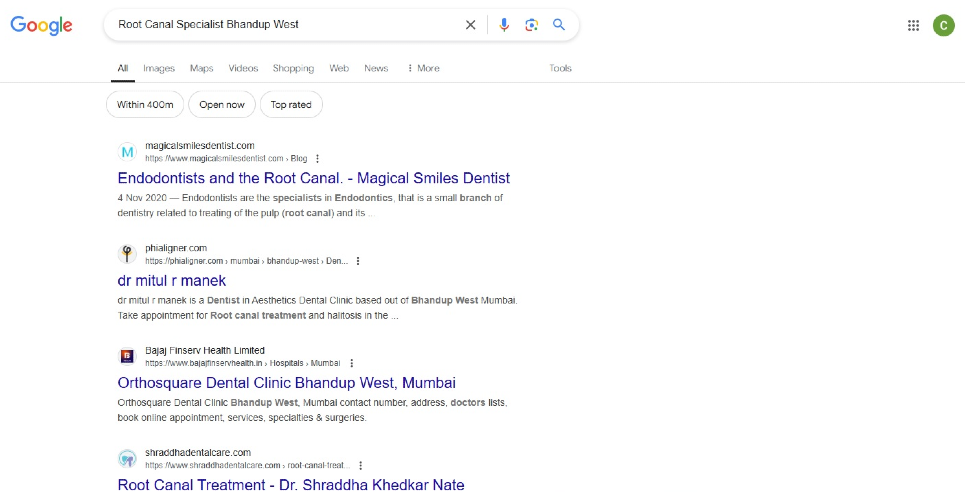Open options menu for Bajaj Finserv Health result
Image resolution: width=965 pixels, height=492 pixels.
point(351,363)
